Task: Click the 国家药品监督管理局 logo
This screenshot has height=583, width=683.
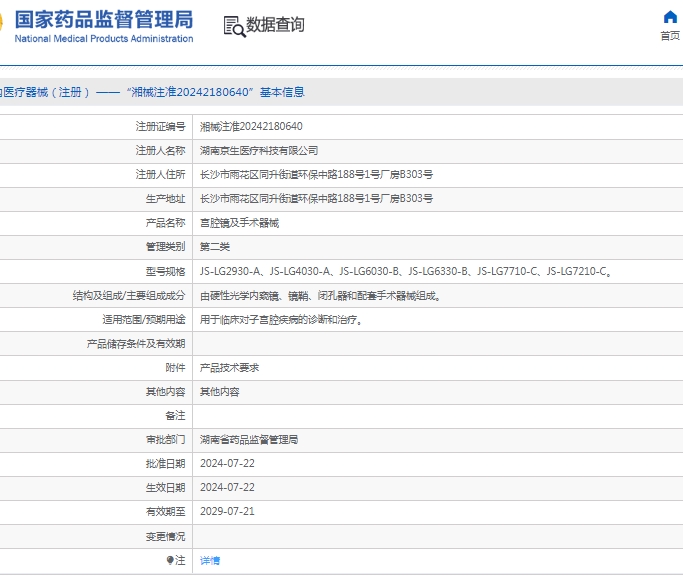Action: (104, 20)
